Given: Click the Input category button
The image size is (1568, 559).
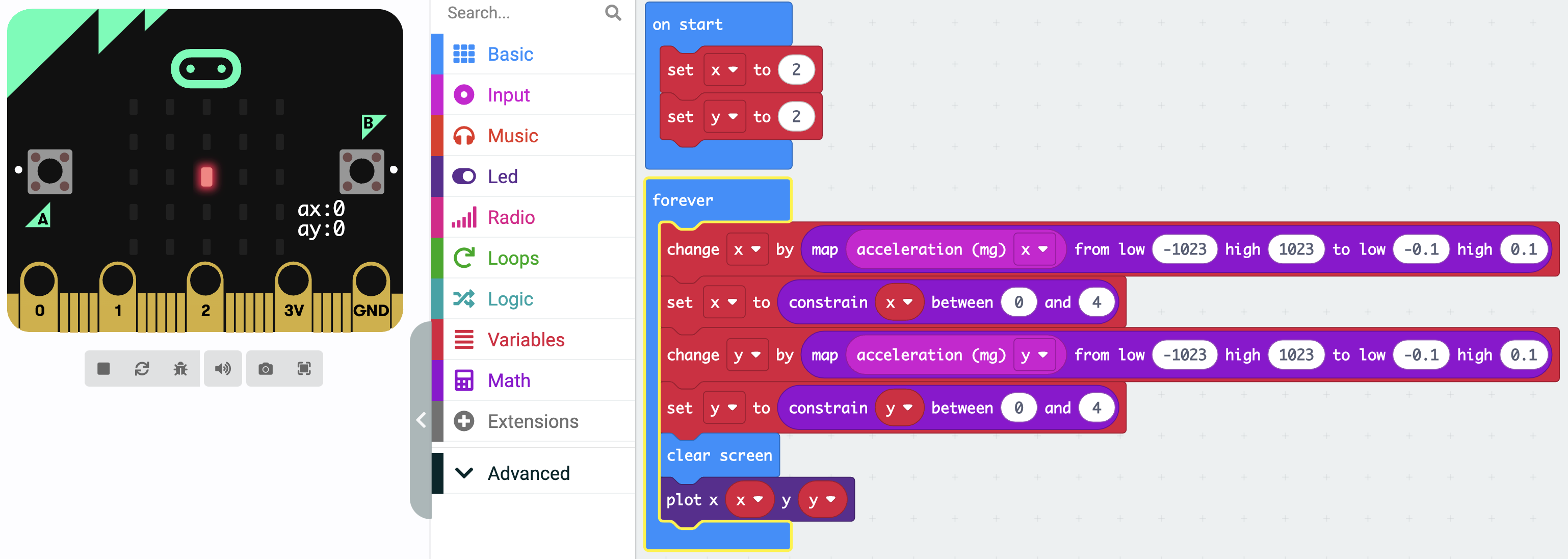Looking at the screenshot, I should 508,94.
